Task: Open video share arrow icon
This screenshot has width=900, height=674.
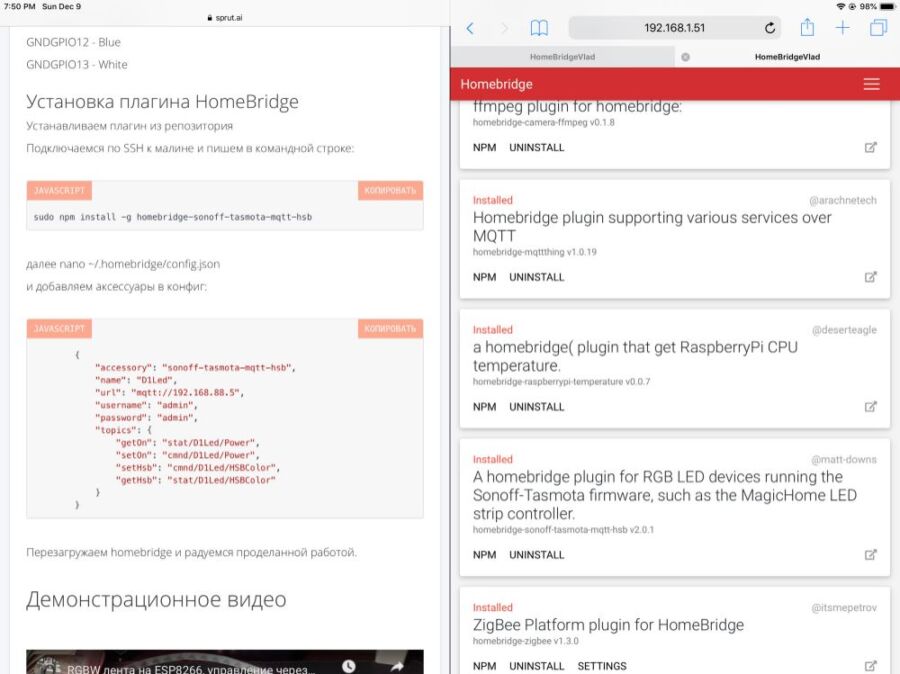Action: coord(397,666)
